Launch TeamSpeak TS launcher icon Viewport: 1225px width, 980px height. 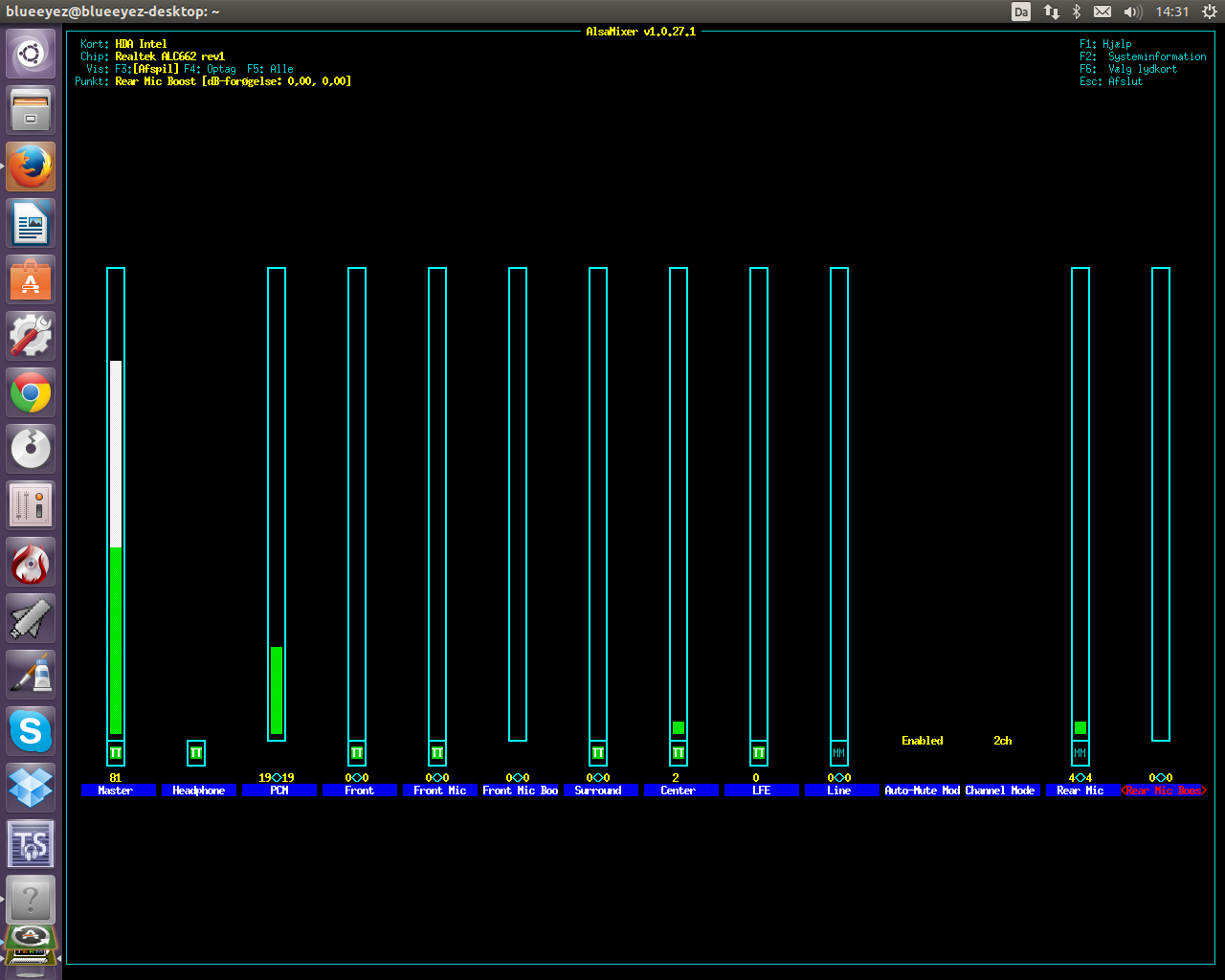tap(31, 844)
